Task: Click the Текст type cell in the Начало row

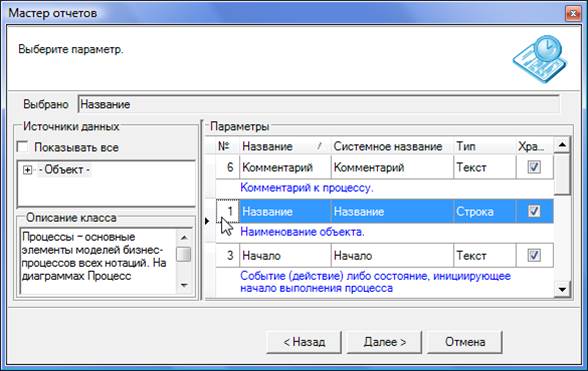Action: (x=484, y=256)
